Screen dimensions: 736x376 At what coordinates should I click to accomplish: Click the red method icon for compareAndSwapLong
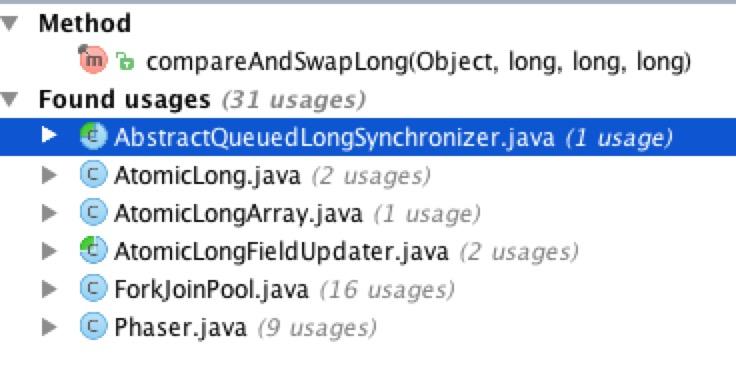[93, 60]
